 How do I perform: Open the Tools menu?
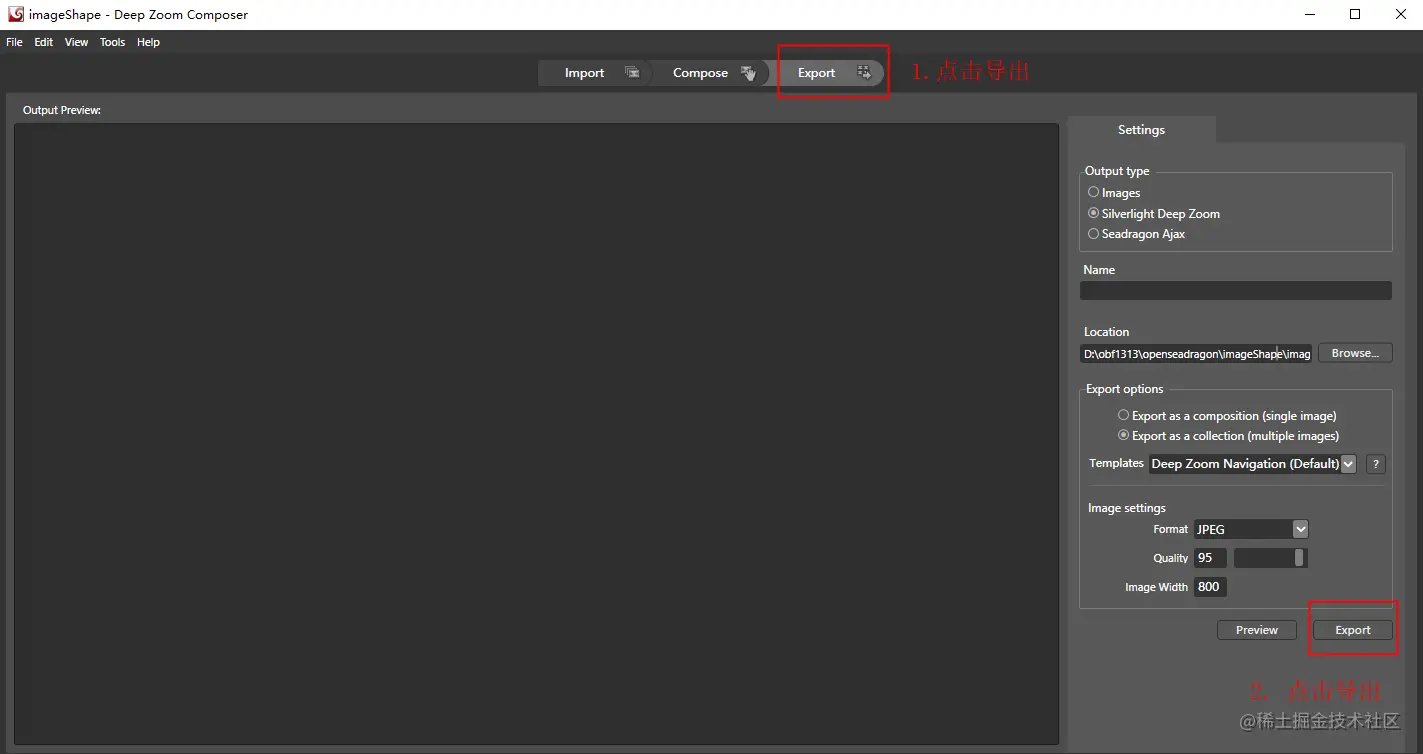pyautogui.click(x=113, y=42)
